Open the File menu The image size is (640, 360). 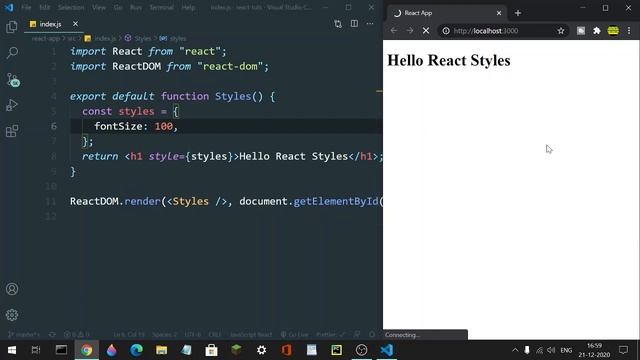point(26,7)
